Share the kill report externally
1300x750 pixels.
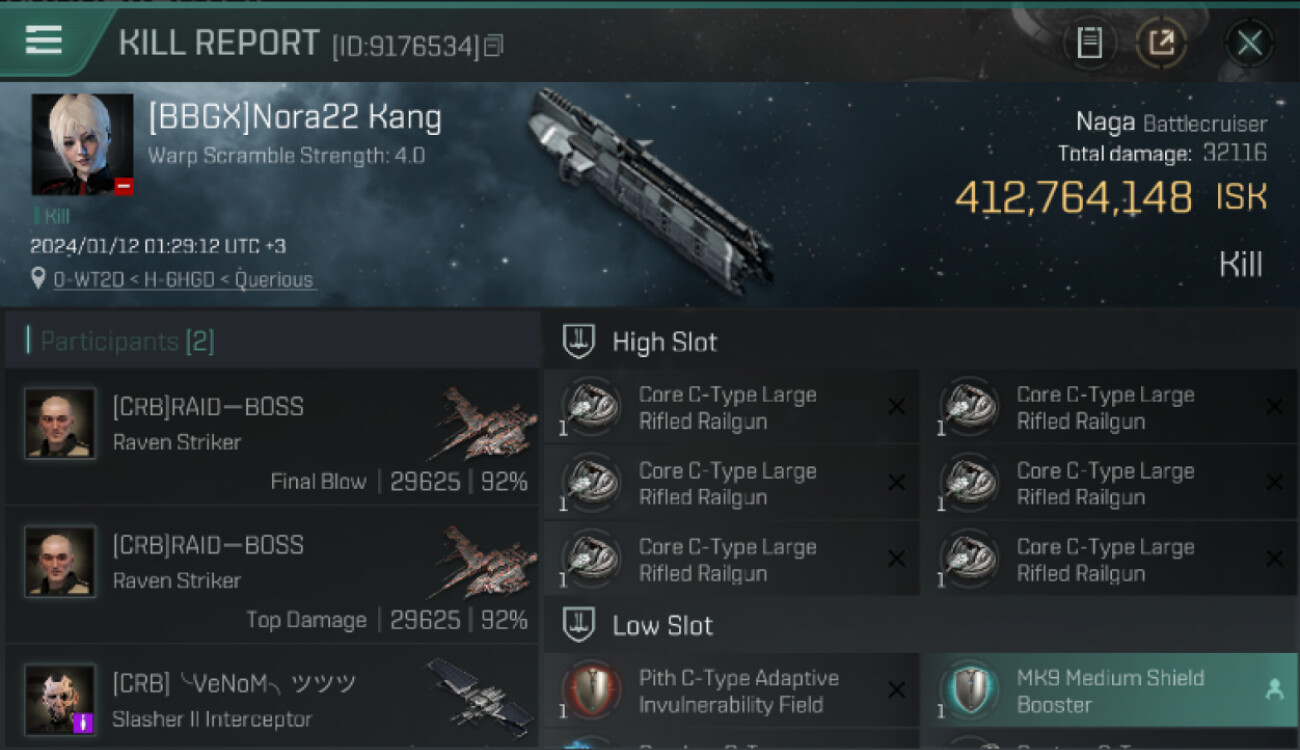(1161, 43)
